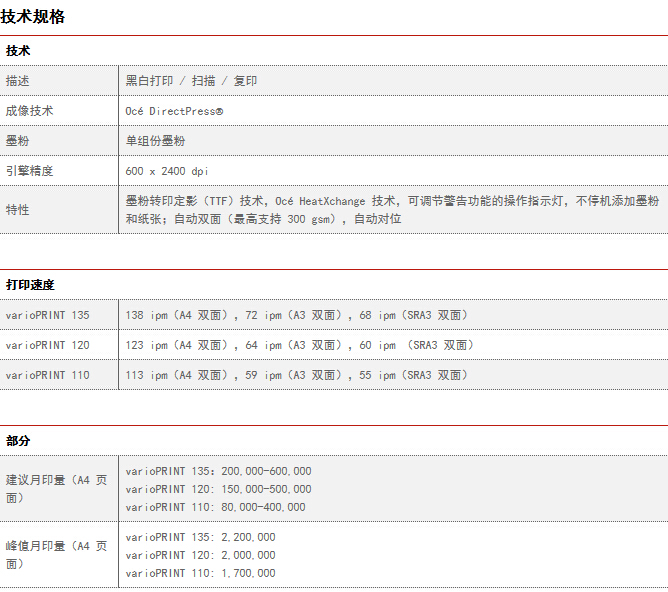Click the 部分 section header
This screenshot has height=592, width=668.
coord(18,440)
